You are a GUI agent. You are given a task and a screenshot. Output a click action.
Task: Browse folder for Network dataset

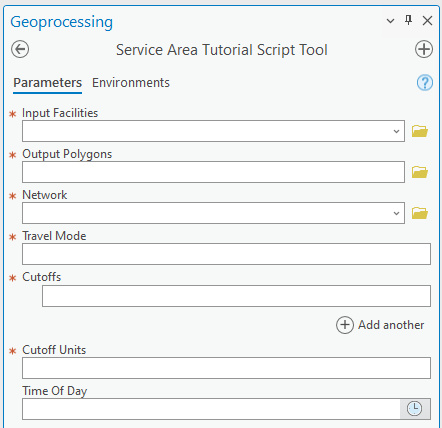click(420, 213)
